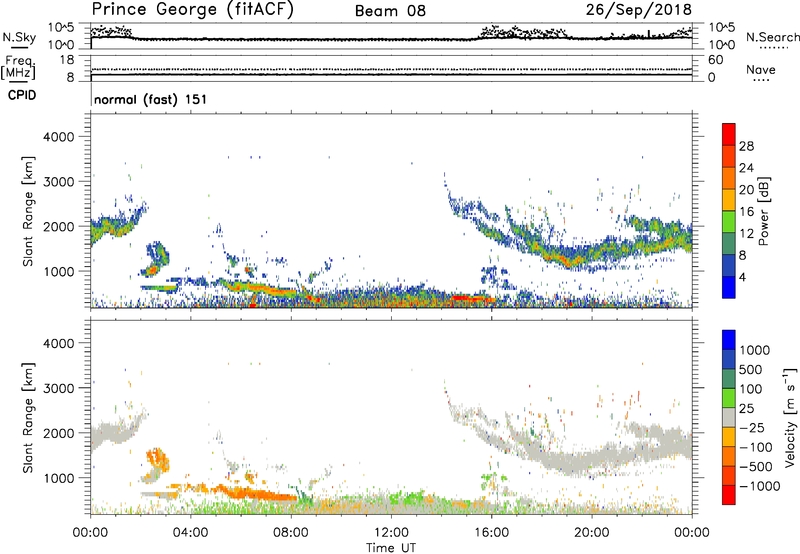Click the '100' label on the velocity color bar
This screenshot has height=554, width=800.
pos(751,389)
